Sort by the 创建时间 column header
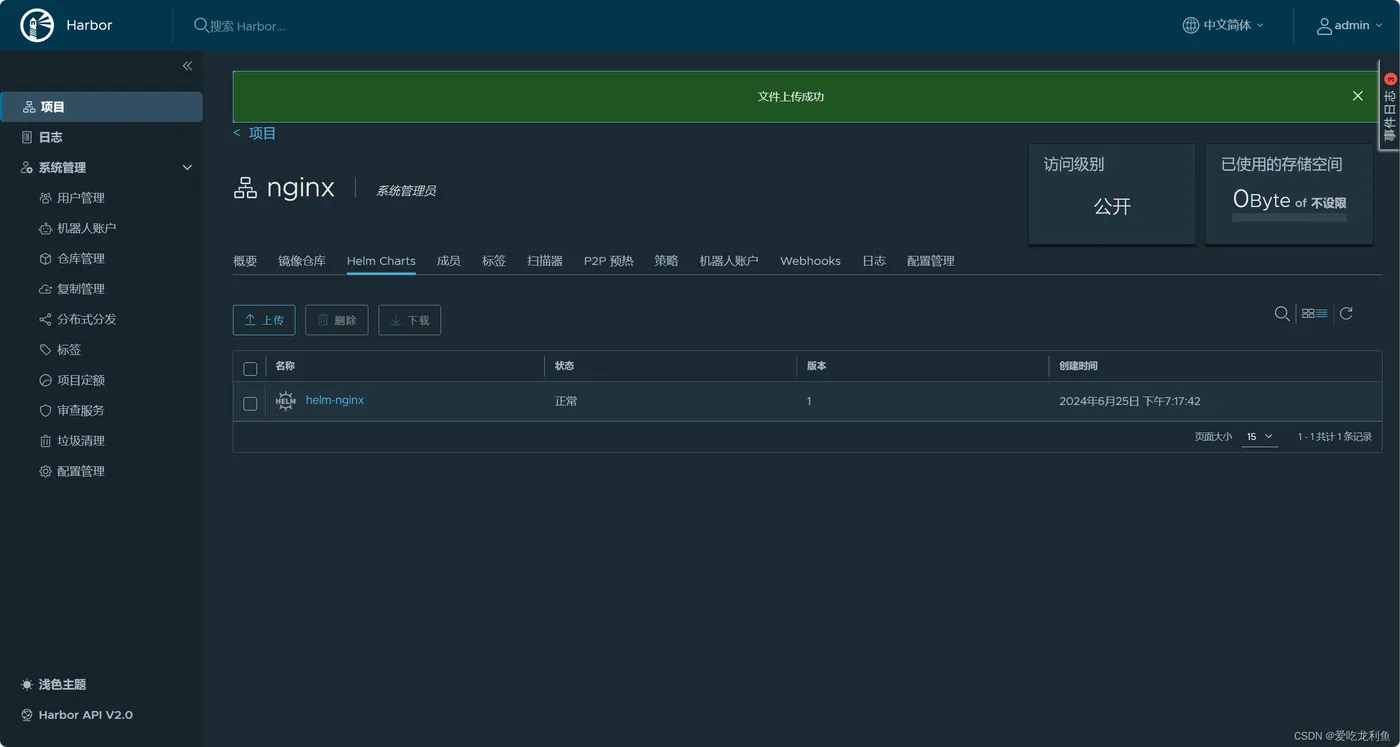Image resolution: width=1400 pixels, height=747 pixels. click(x=1079, y=366)
